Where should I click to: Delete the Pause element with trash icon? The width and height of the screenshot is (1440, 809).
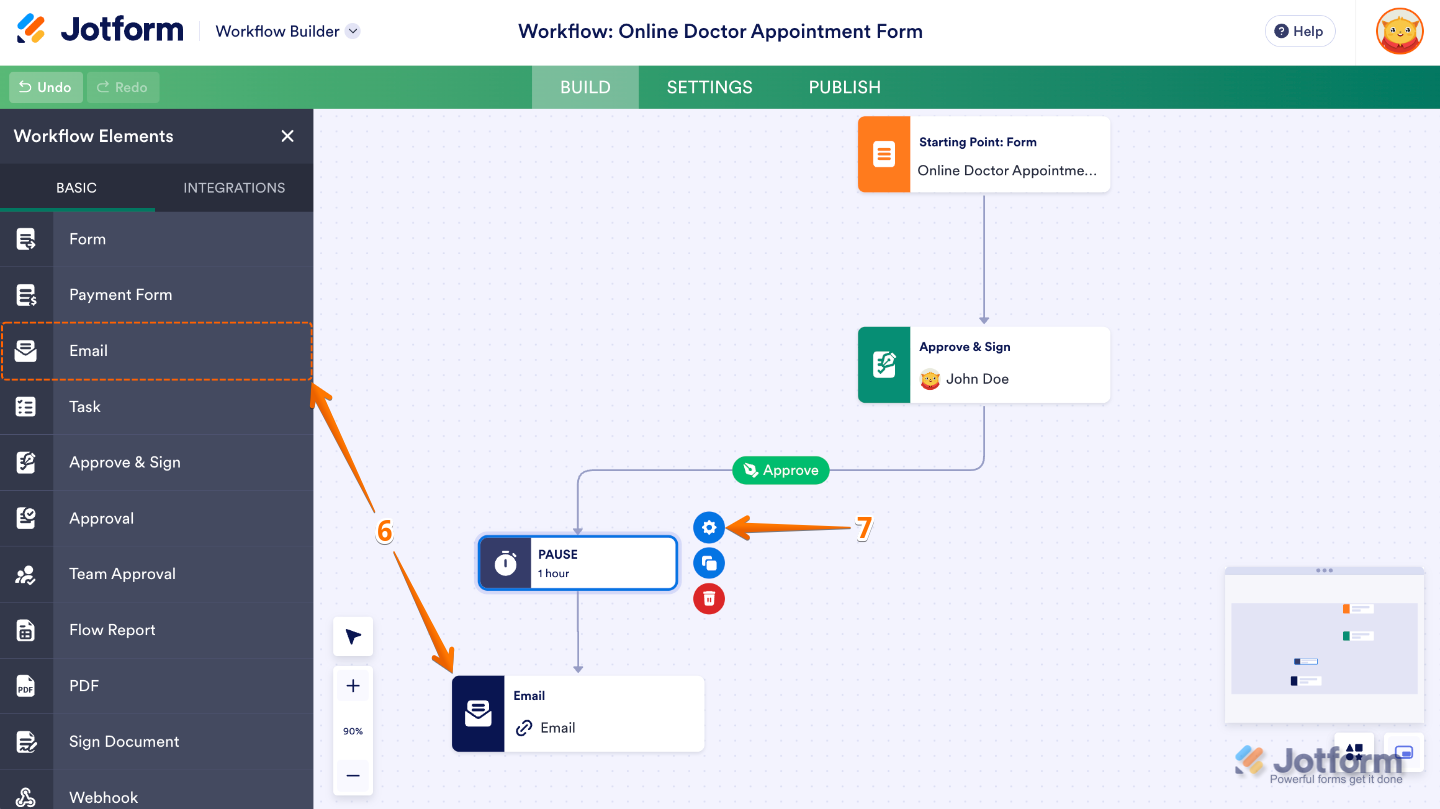pyautogui.click(x=709, y=599)
